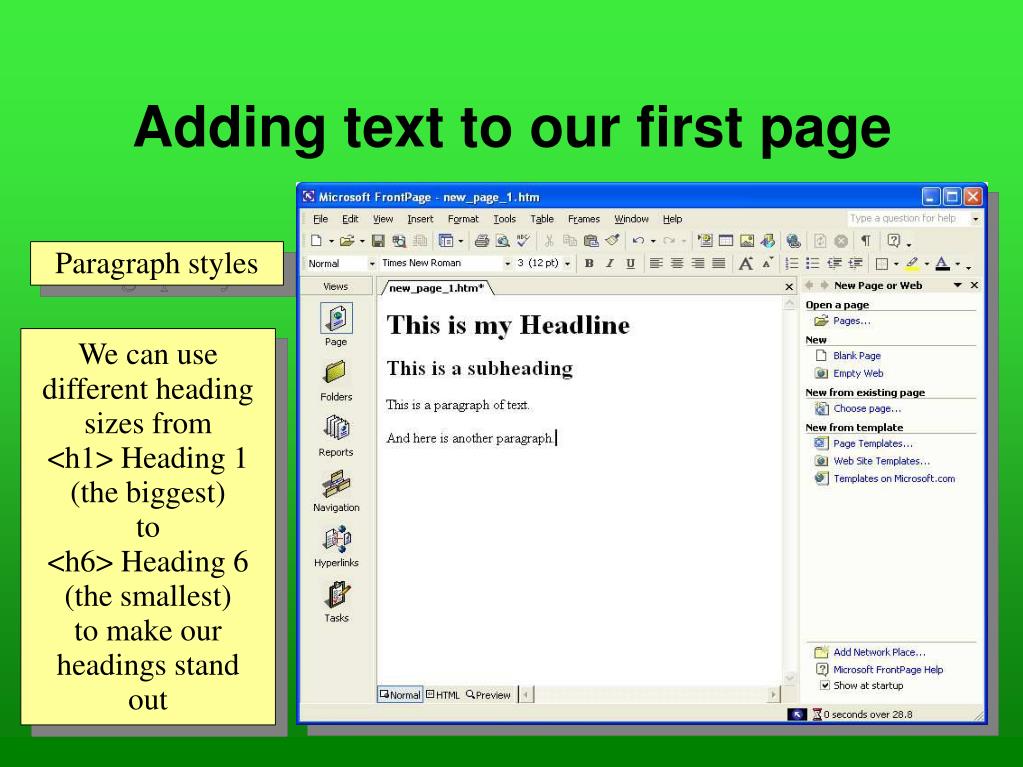Open Web Site Templates link
This screenshot has height=767, width=1023.
click(881, 461)
